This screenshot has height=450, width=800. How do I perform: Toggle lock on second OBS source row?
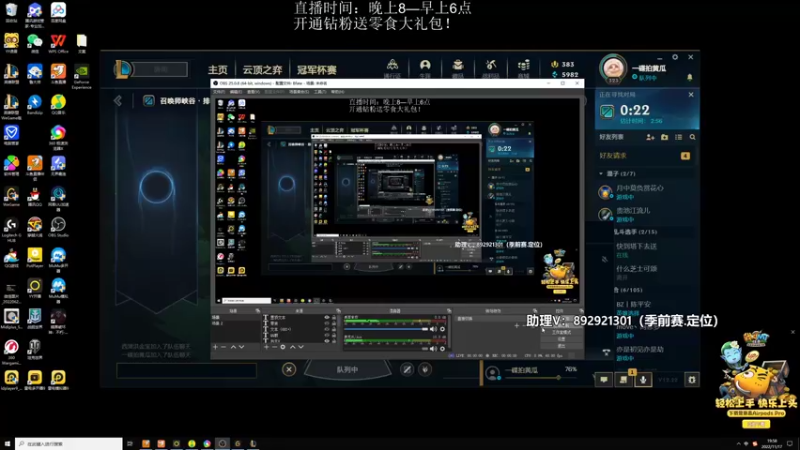[334, 323]
